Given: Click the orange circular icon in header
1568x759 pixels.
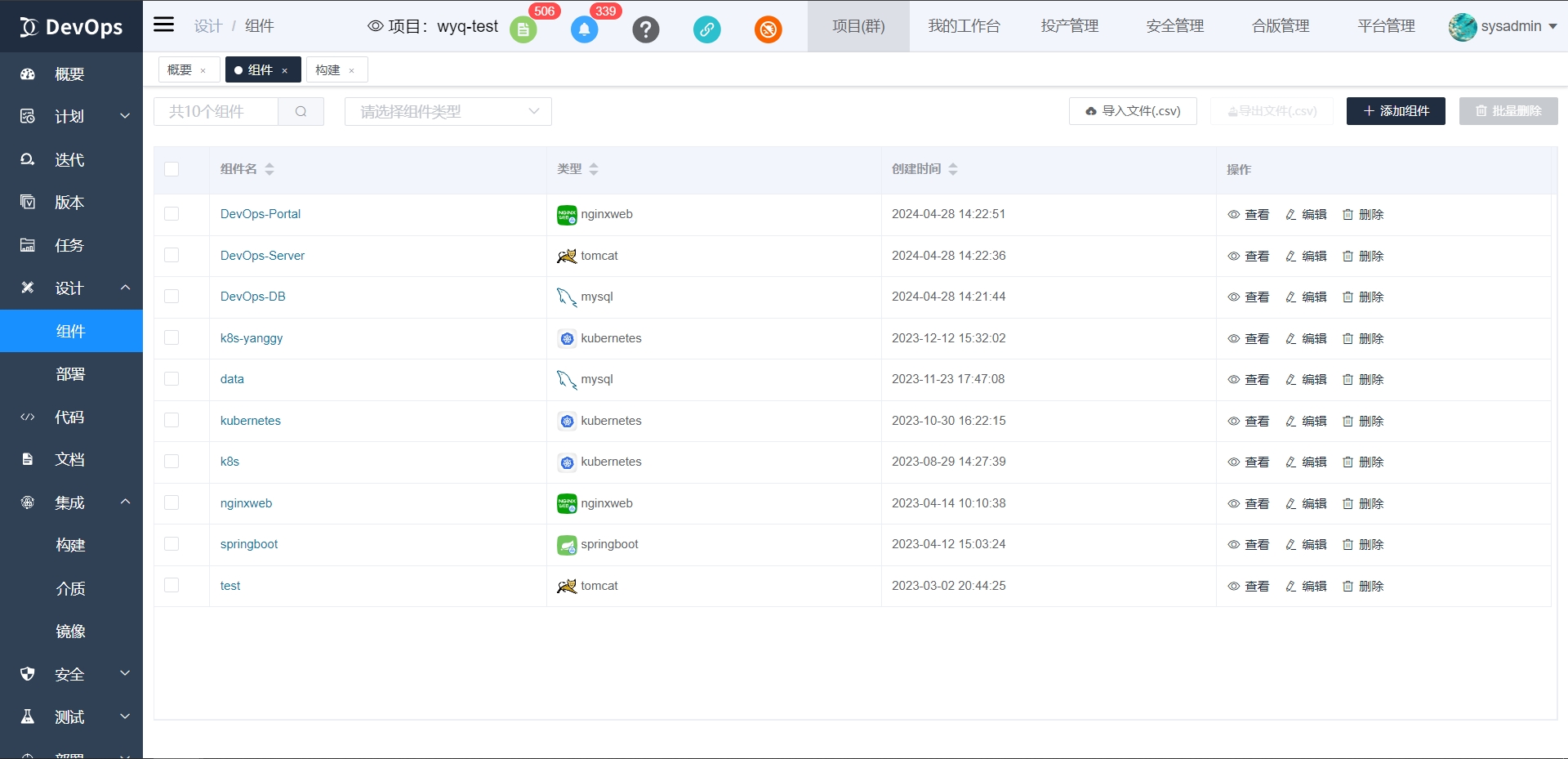Looking at the screenshot, I should (x=768, y=30).
